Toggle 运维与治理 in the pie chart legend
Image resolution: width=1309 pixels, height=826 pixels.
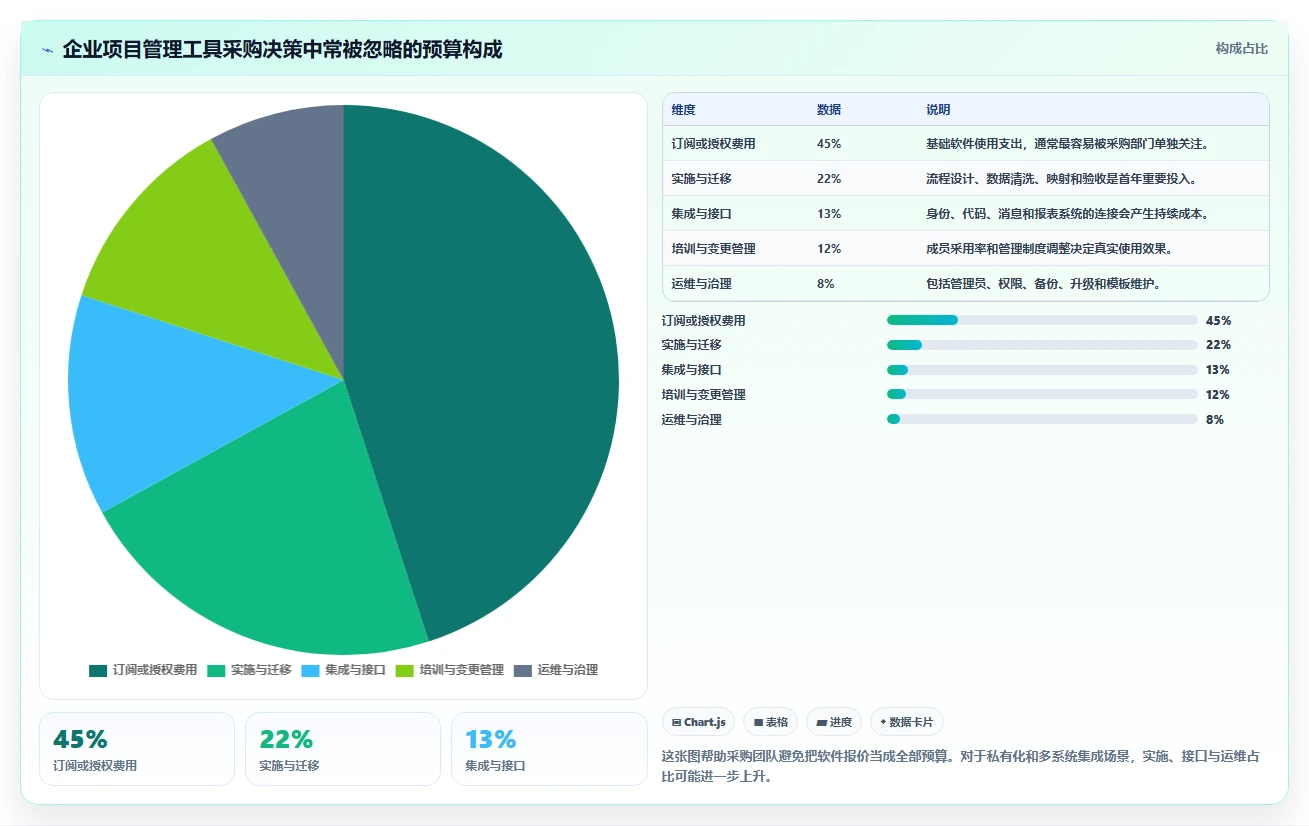555,670
